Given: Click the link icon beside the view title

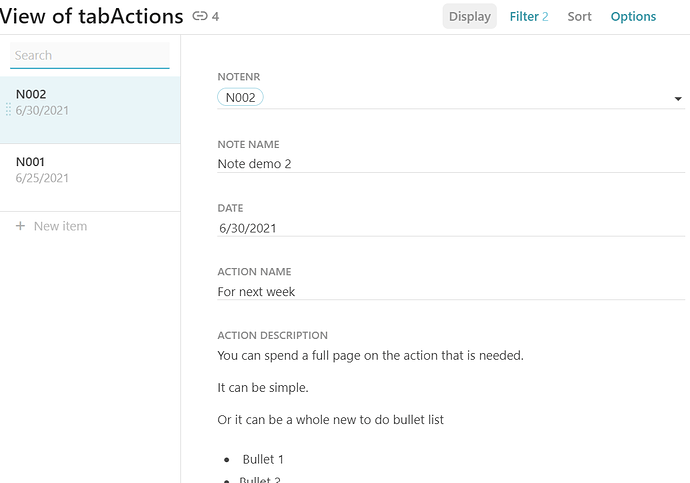Looking at the screenshot, I should tap(200, 17).
